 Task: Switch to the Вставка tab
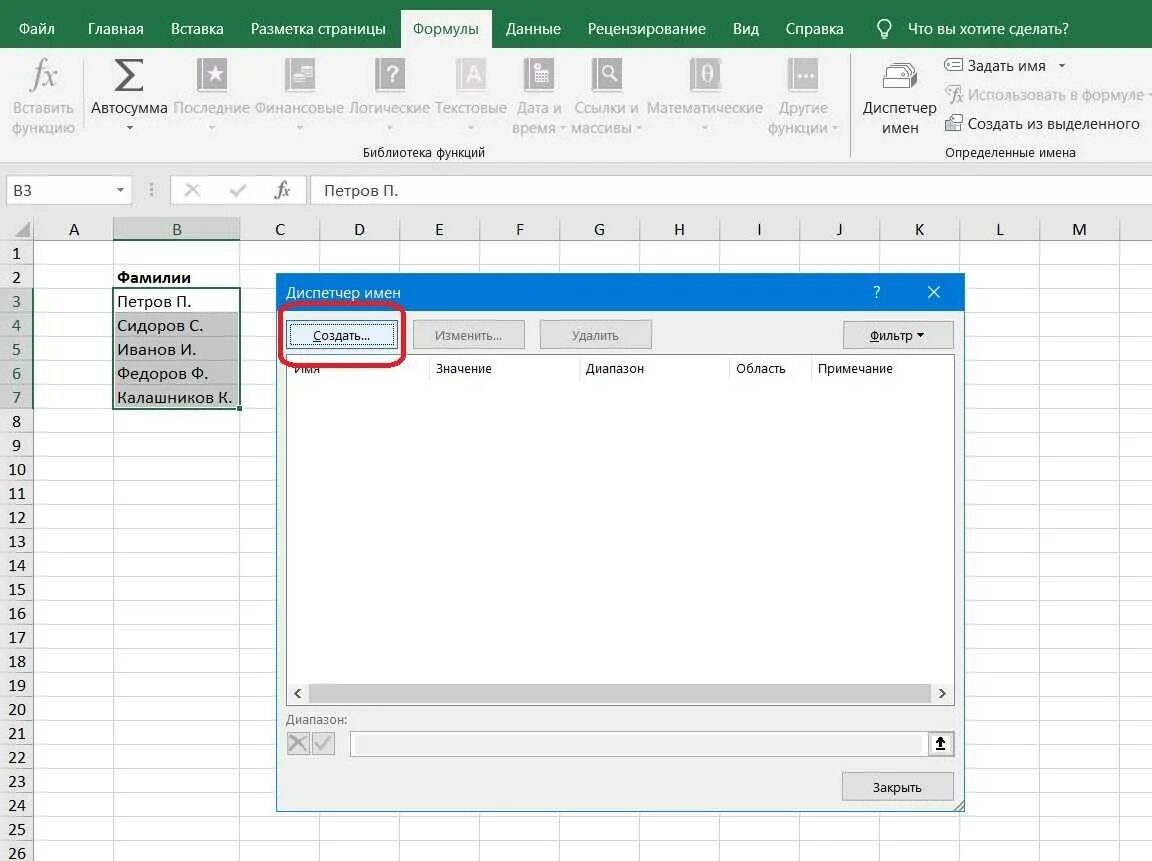197,29
